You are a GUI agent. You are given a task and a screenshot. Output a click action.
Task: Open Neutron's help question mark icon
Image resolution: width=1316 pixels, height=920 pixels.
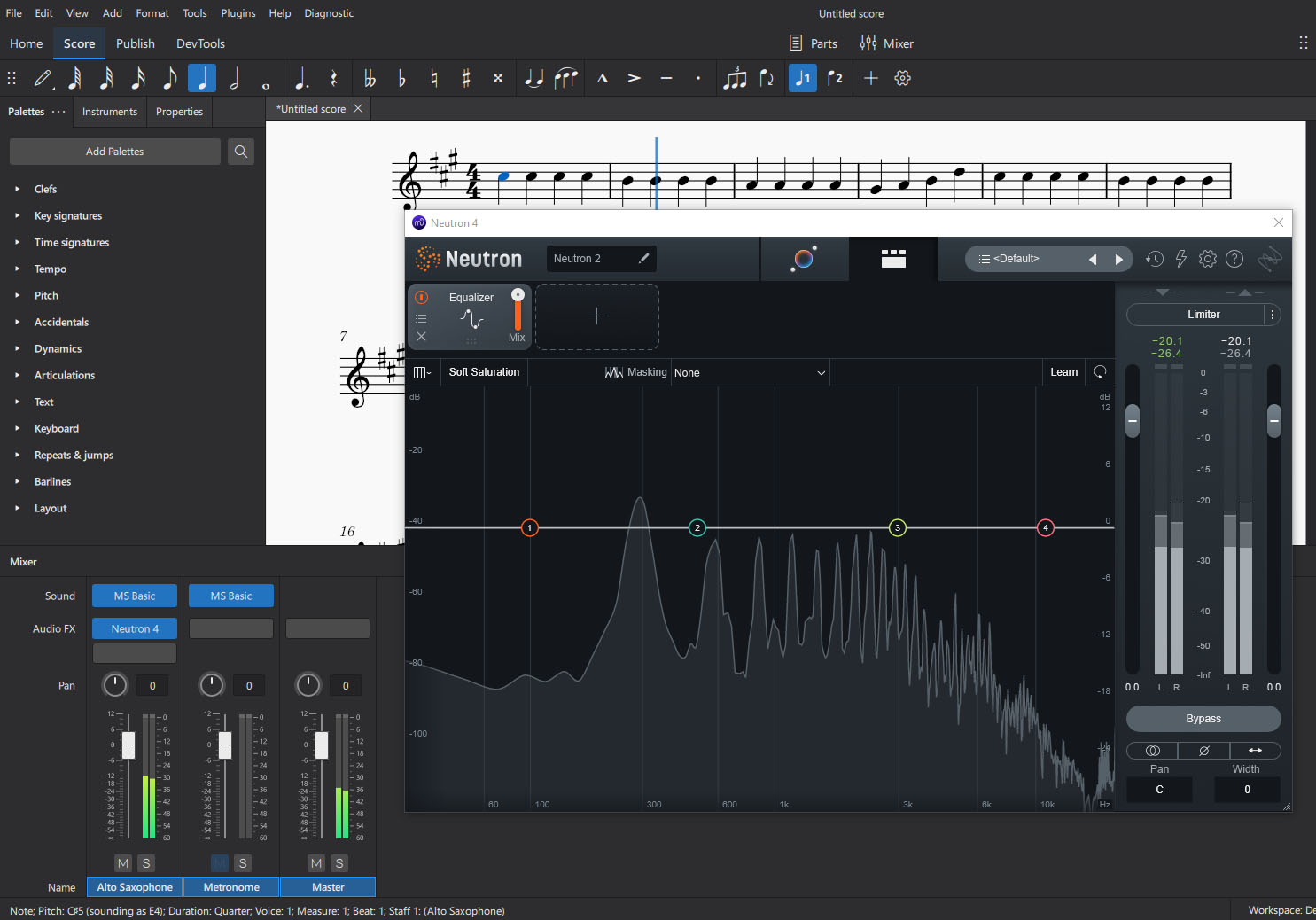pyautogui.click(x=1234, y=259)
